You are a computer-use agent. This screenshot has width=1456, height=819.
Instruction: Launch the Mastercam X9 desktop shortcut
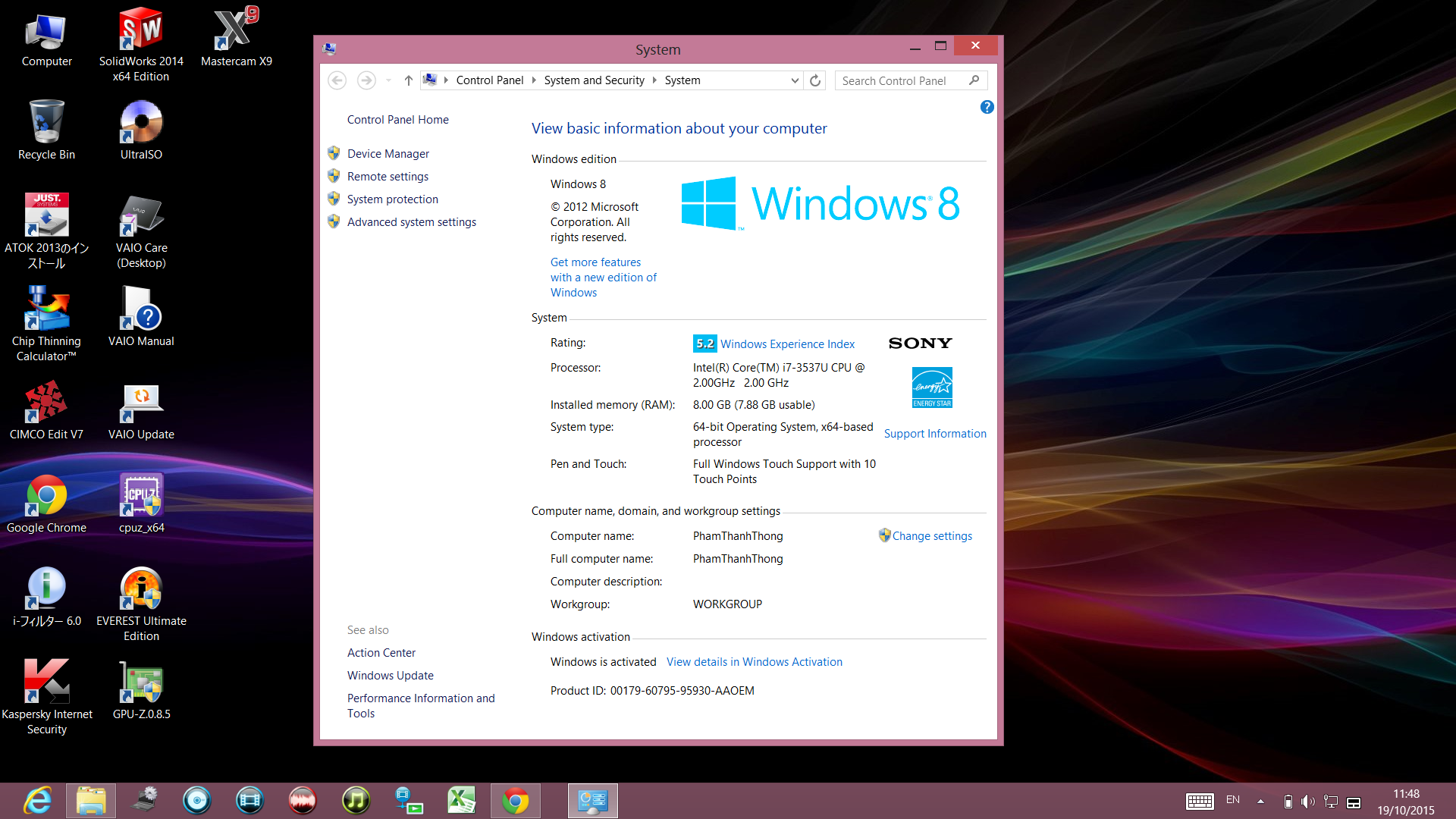[x=236, y=36]
